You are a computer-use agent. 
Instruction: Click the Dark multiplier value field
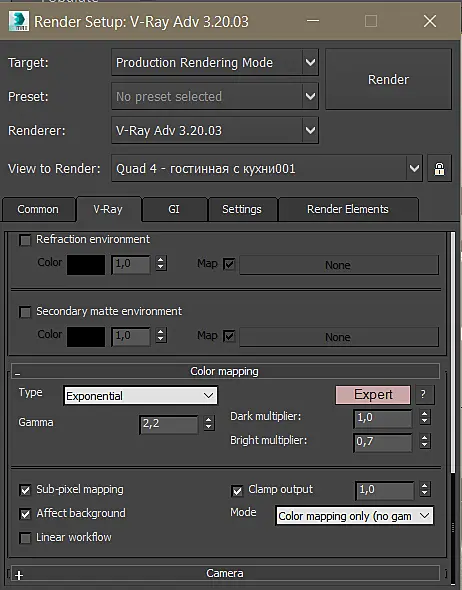383,418
